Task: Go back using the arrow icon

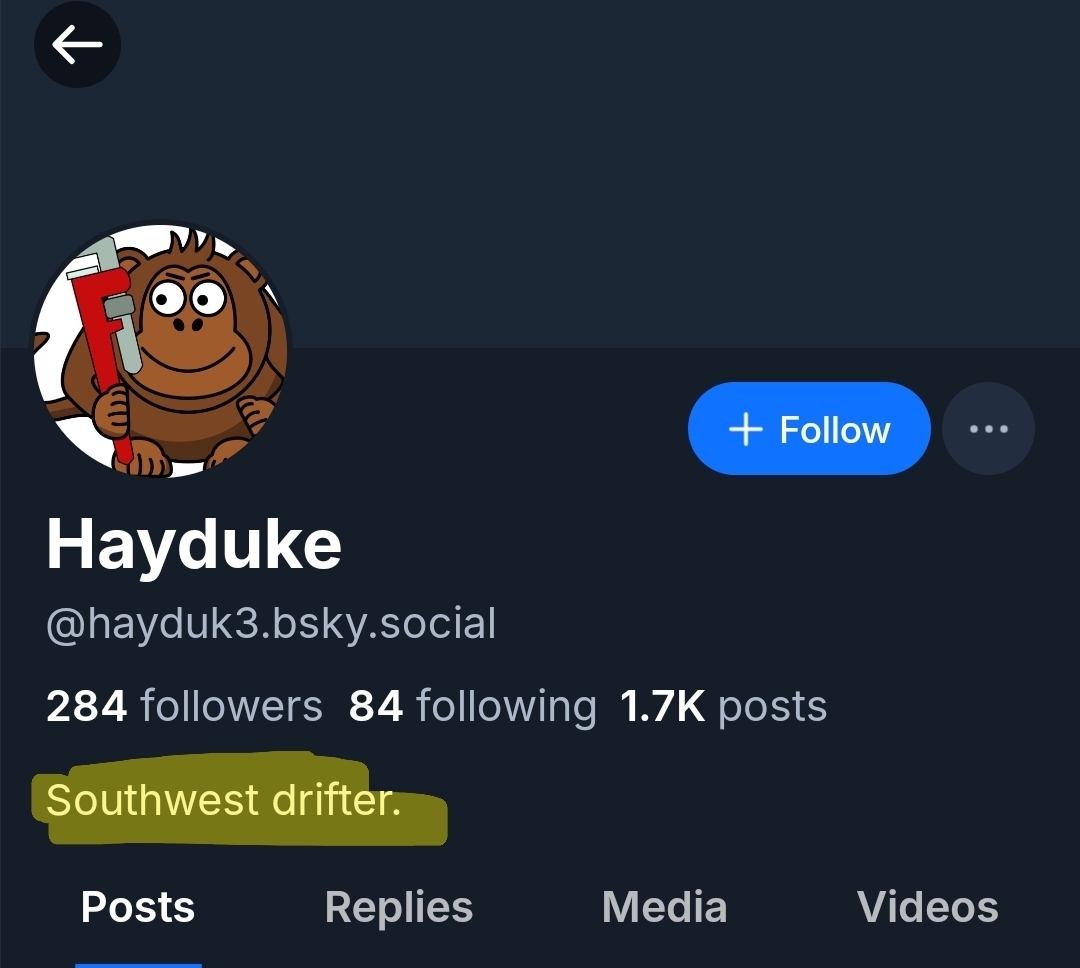Action: 77,45
